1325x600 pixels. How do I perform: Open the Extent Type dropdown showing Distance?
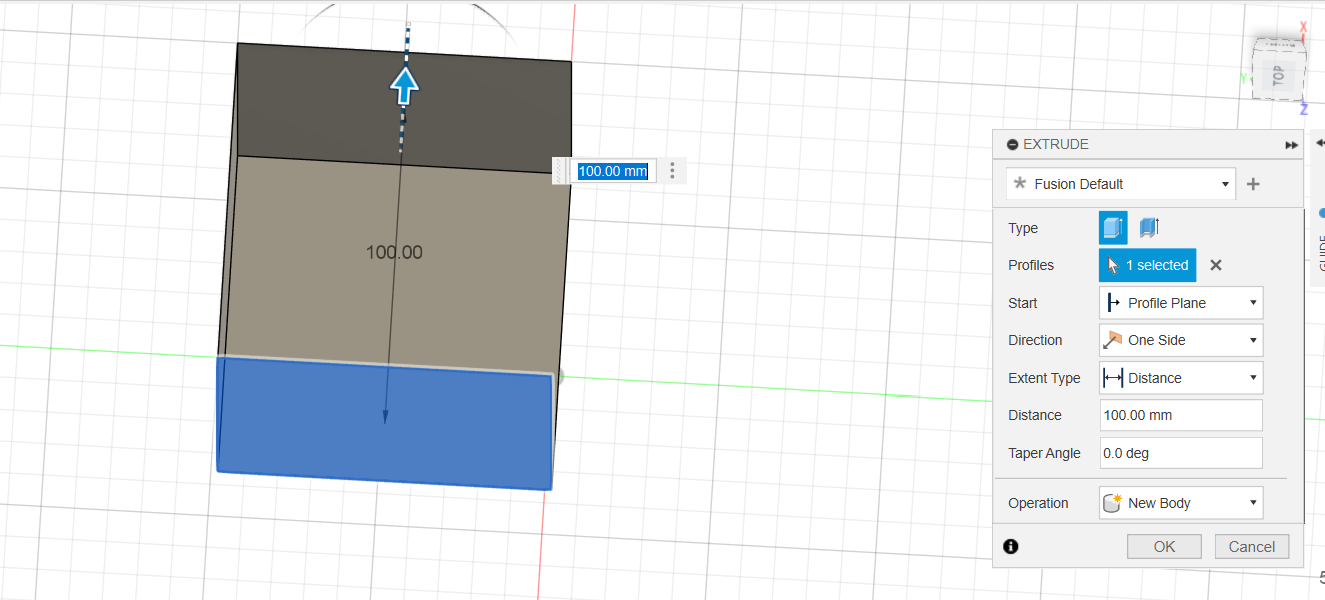(x=1181, y=378)
